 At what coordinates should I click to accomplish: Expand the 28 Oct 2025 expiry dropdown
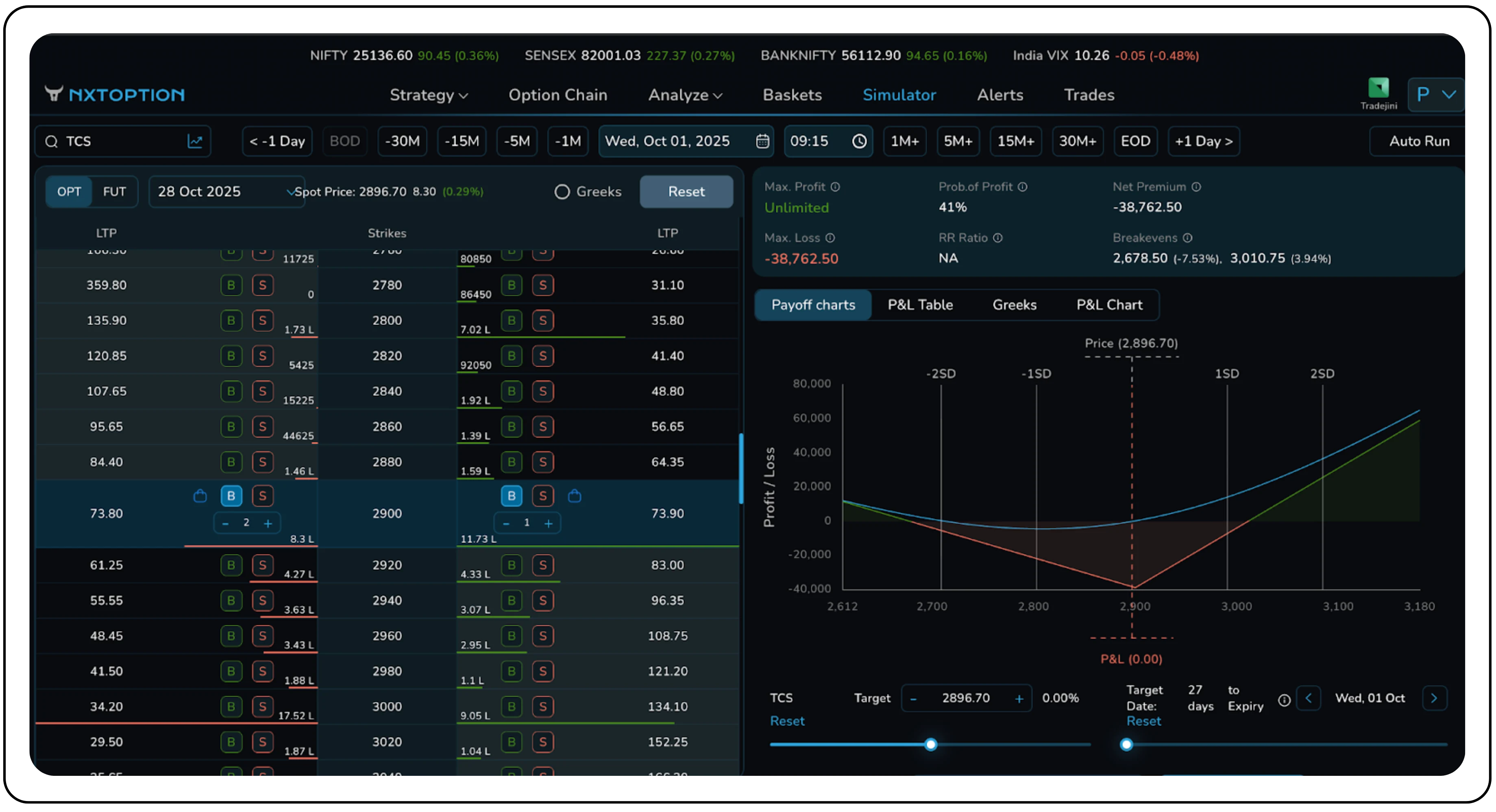pos(226,191)
